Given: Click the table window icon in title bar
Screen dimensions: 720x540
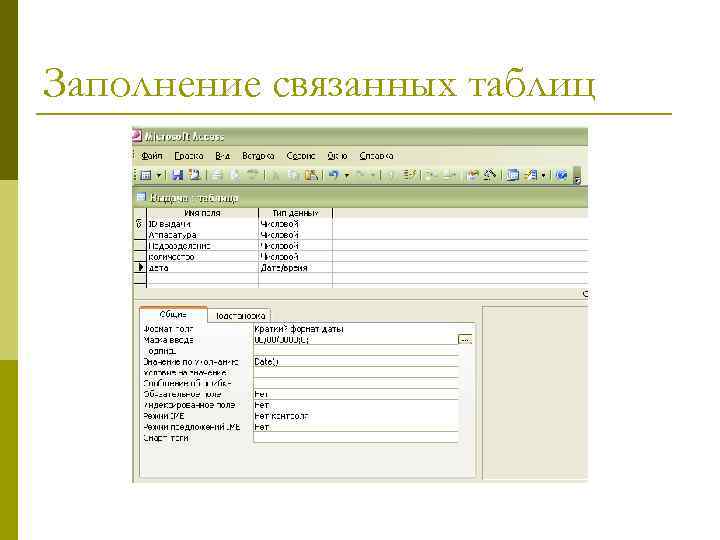Looking at the screenshot, I should point(141,197).
